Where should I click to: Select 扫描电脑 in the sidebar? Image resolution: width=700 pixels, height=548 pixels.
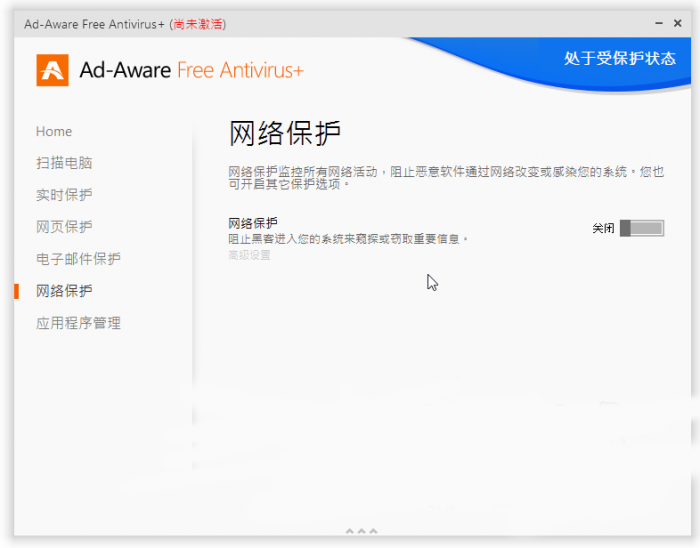64,163
